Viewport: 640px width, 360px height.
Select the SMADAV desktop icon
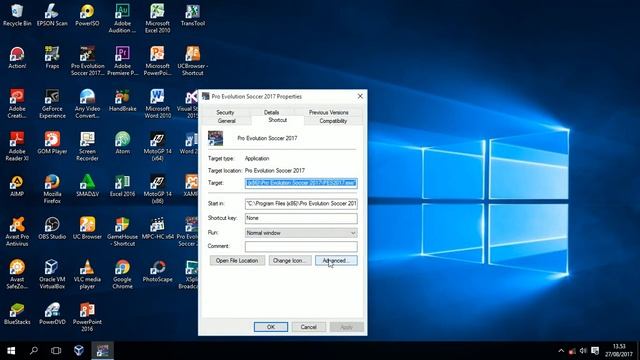(x=87, y=186)
